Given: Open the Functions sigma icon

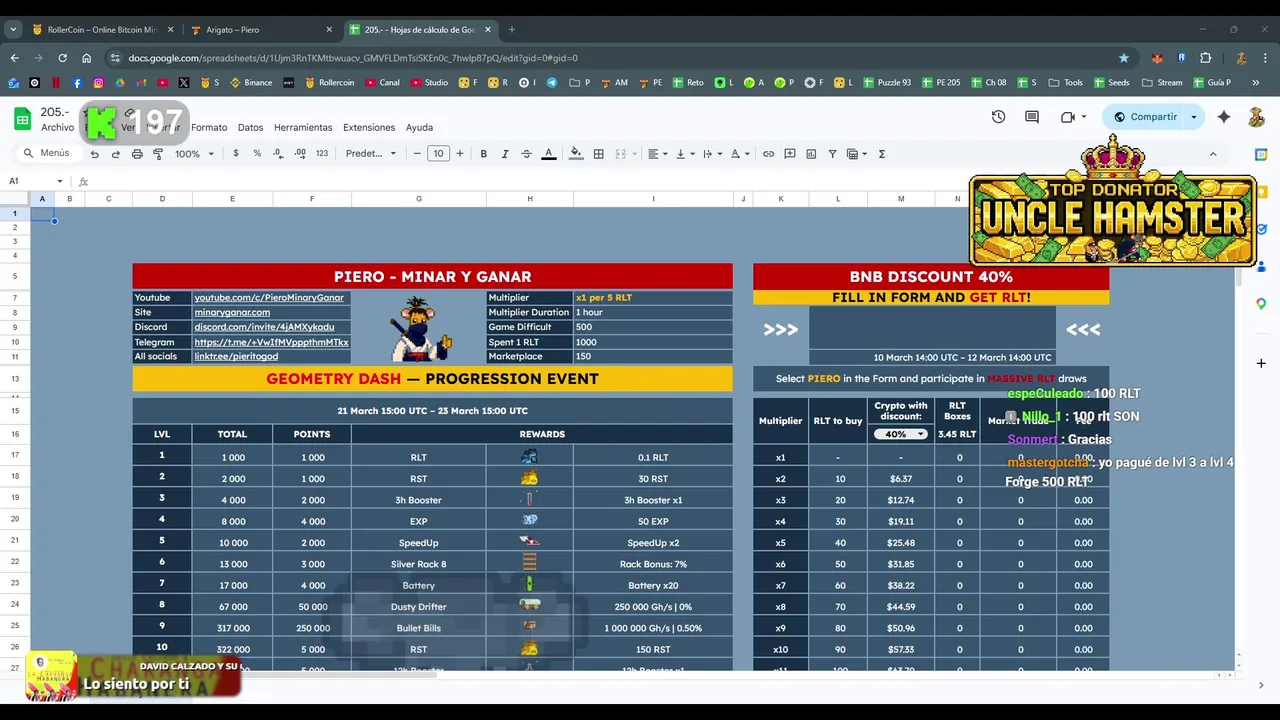Looking at the screenshot, I should pyautogui.click(x=881, y=154).
